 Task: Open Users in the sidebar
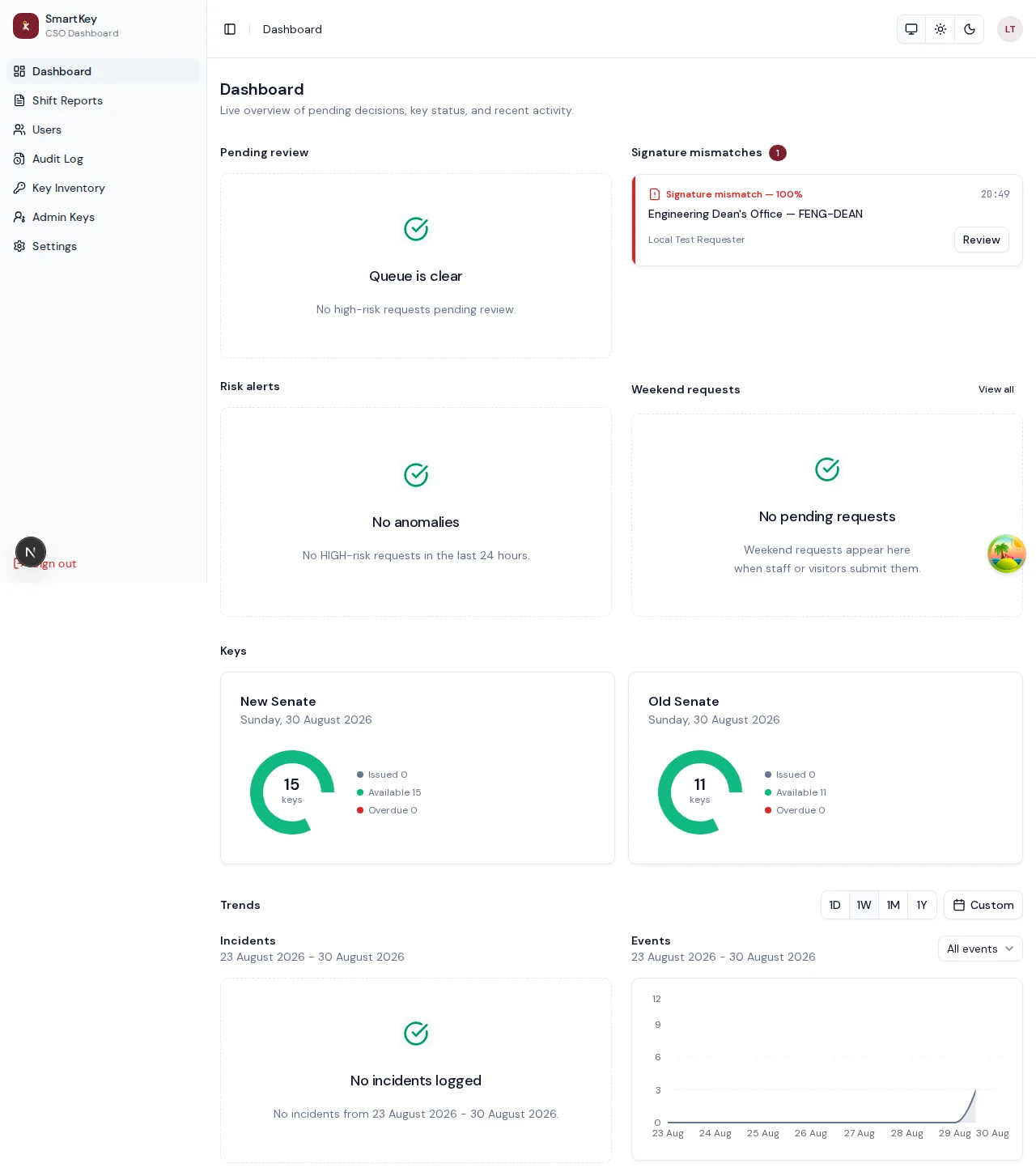click(x=104, y=129)
